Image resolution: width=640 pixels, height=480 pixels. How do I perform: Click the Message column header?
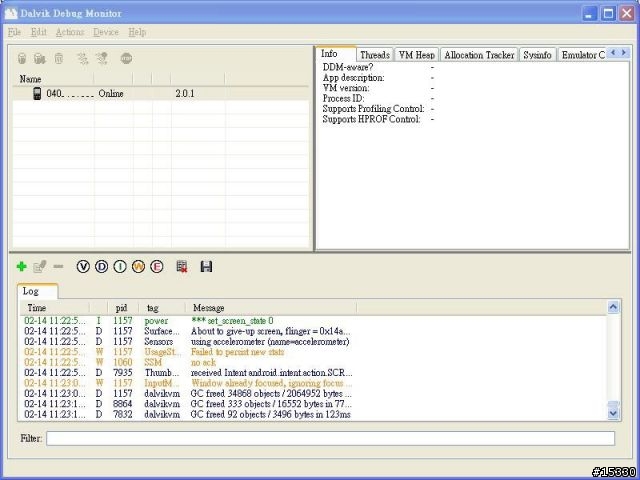[x=271, y=308]
